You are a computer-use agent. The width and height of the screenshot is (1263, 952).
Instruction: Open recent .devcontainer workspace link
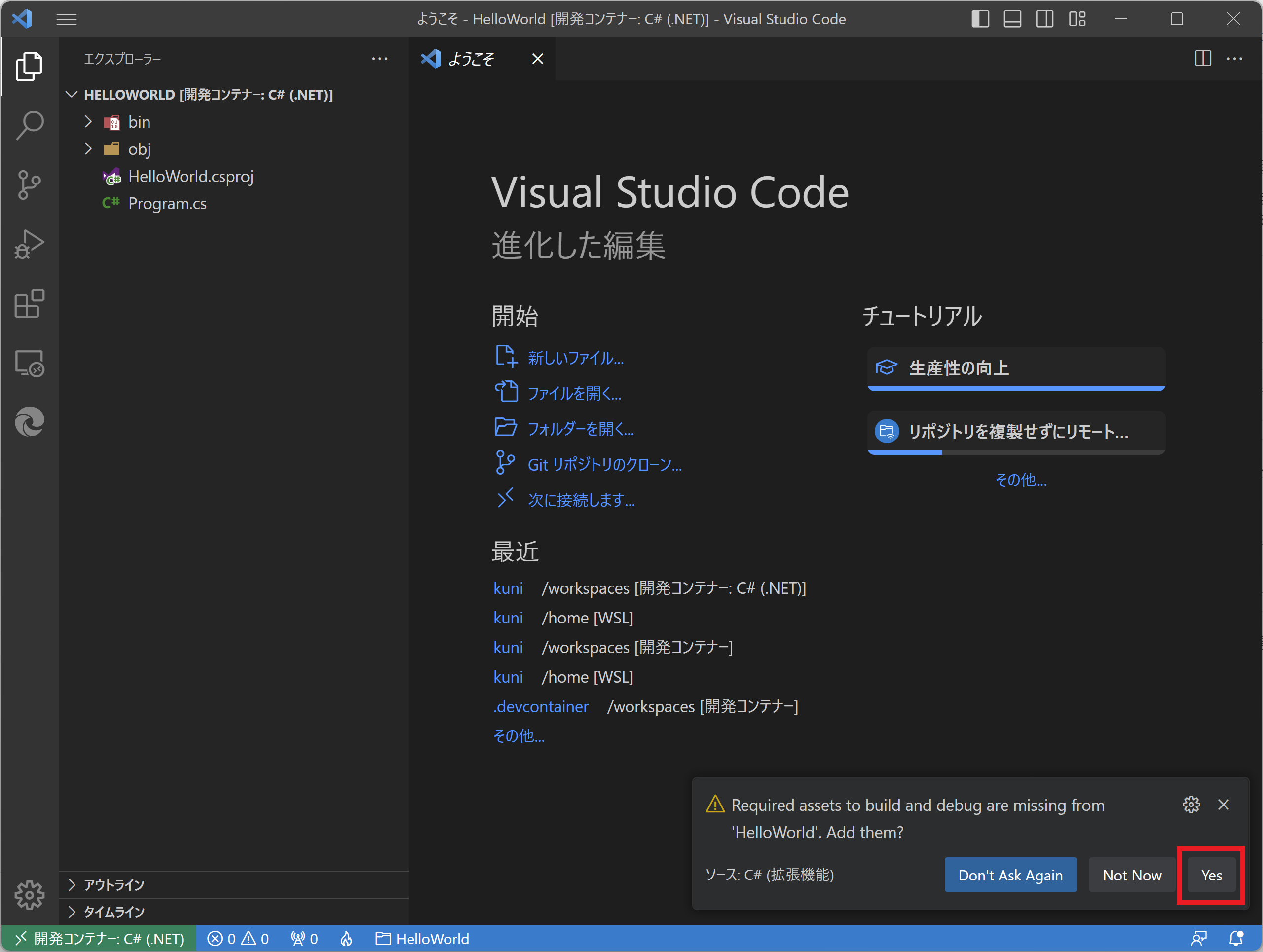(x=541, y=706)
